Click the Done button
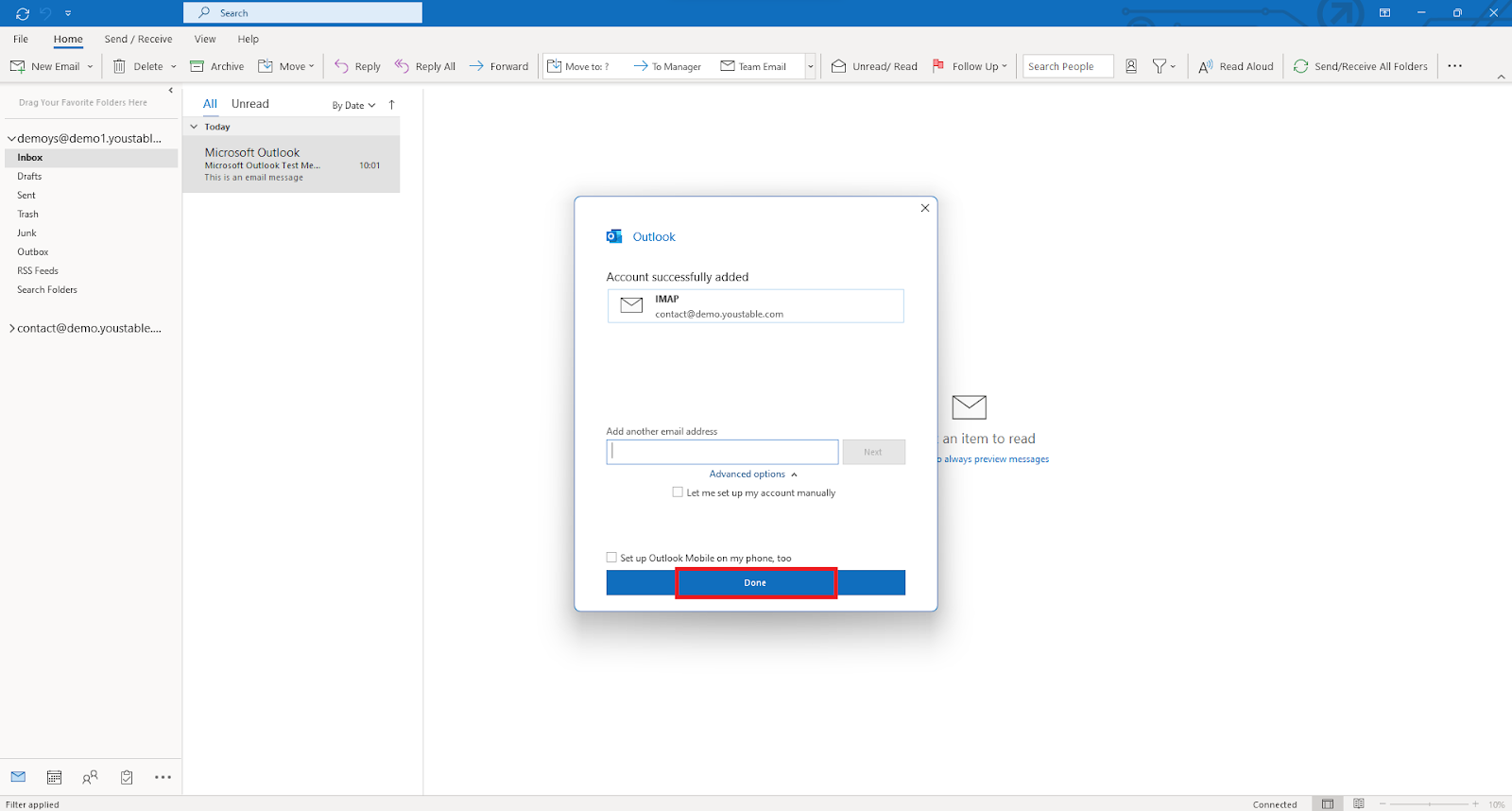Image resolution: width=1512 pixels, height=811 pixels. (756, 582)
